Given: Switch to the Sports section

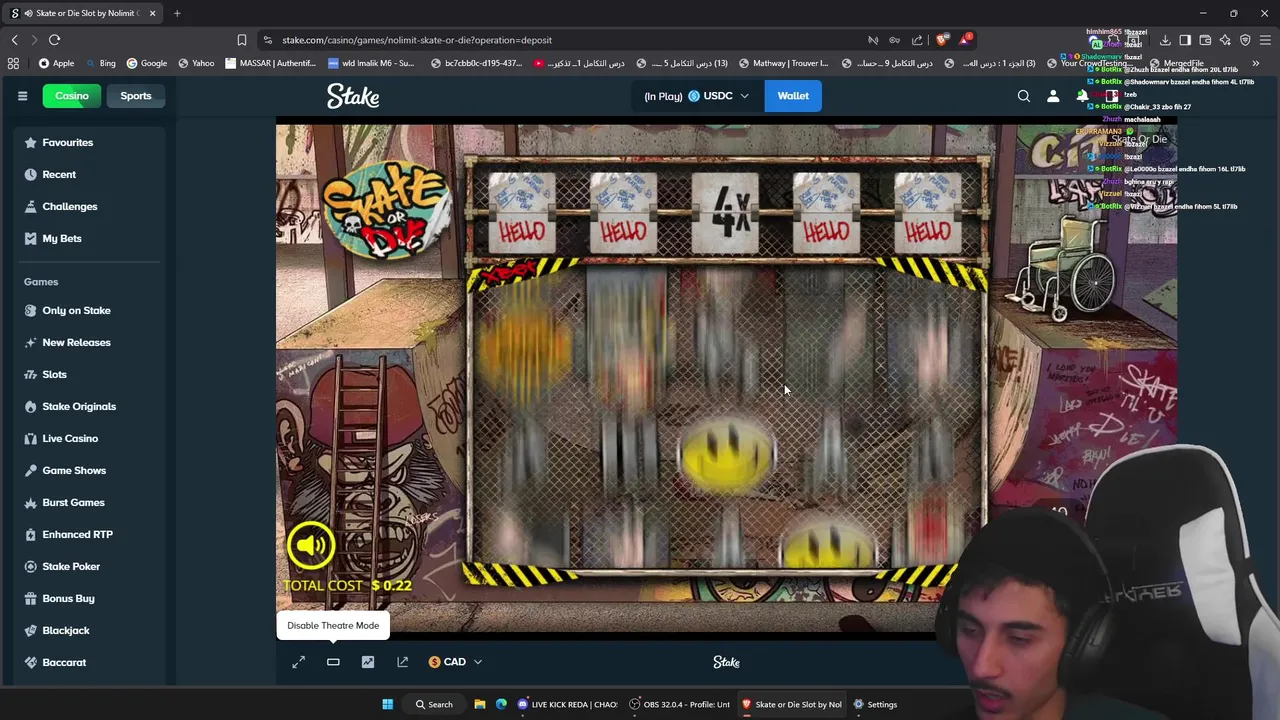Looking at the screenshot, I should [136, 96].
